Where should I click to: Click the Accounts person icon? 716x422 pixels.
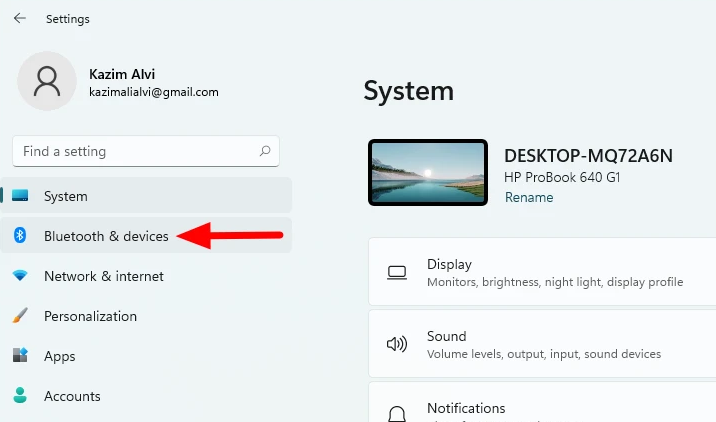[20, 395]
